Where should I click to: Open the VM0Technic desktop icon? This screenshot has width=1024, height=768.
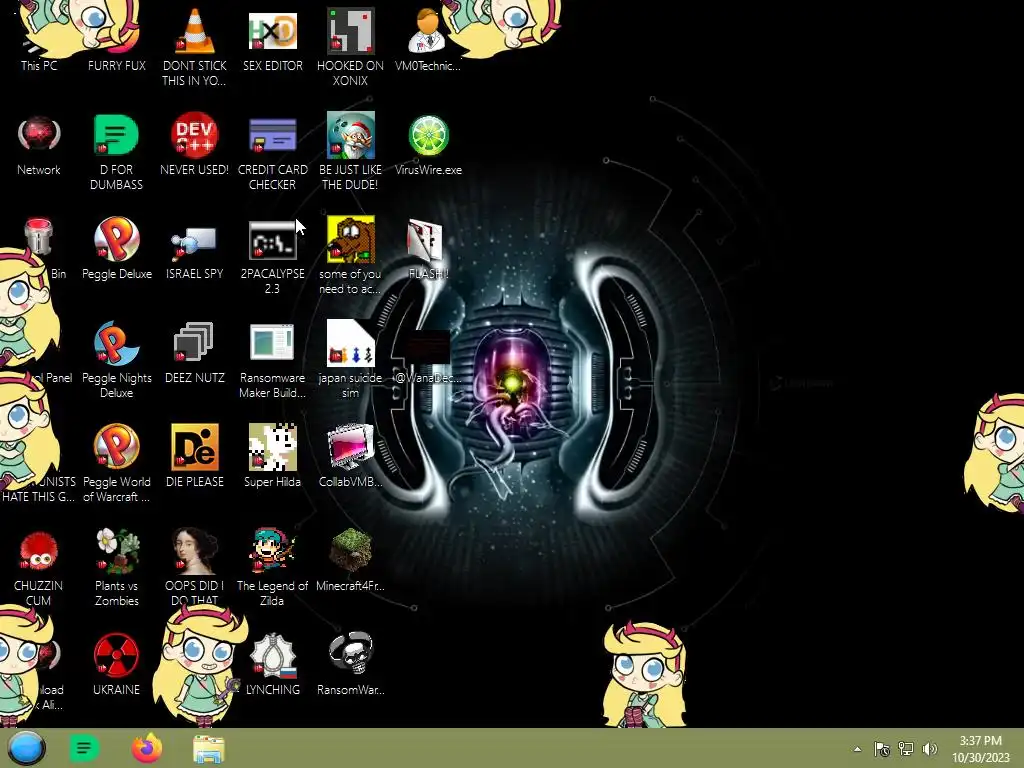click(428, 39)
